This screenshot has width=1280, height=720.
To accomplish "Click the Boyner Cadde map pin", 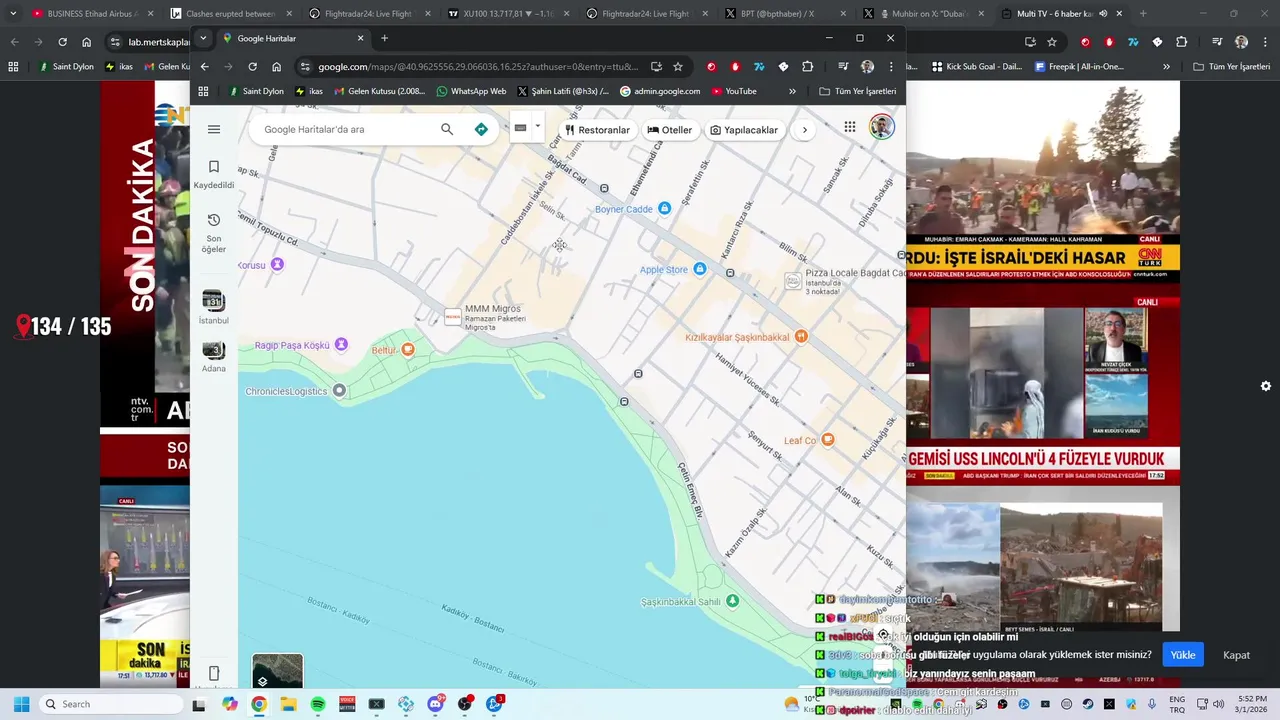I will [x=664, y=209].
